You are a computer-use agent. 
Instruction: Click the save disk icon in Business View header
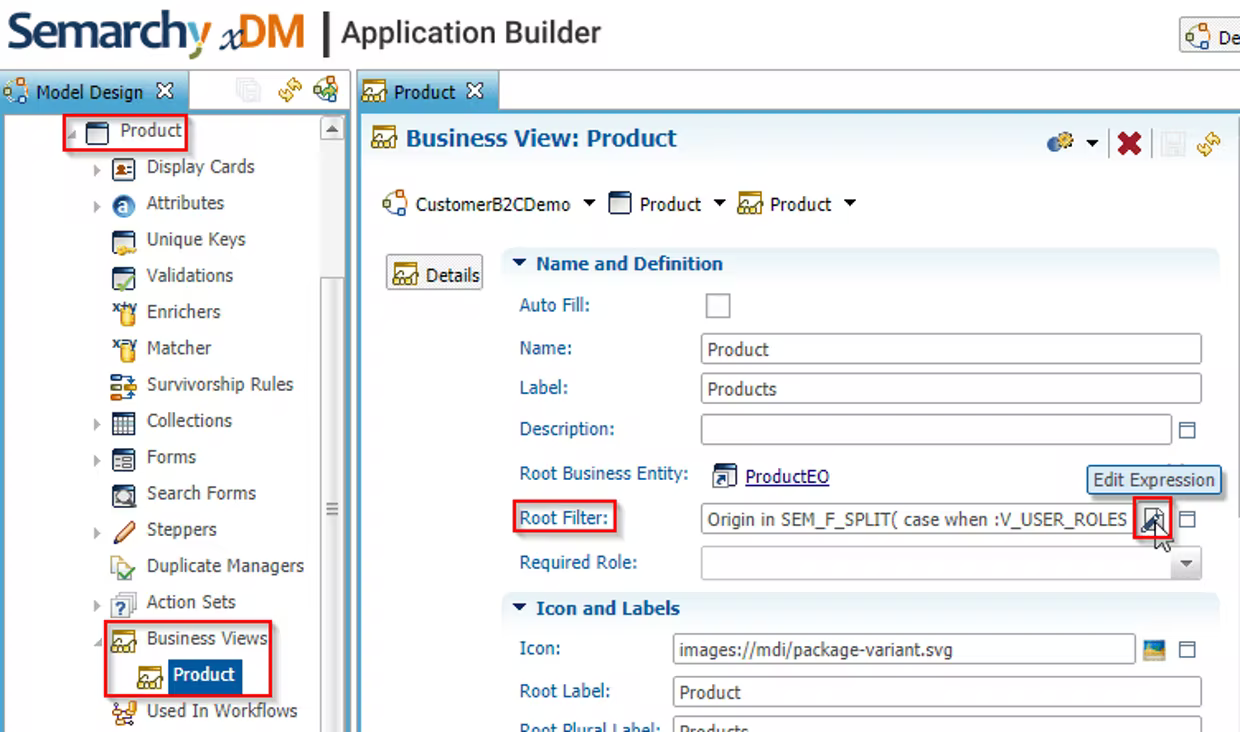point(1172,144)
